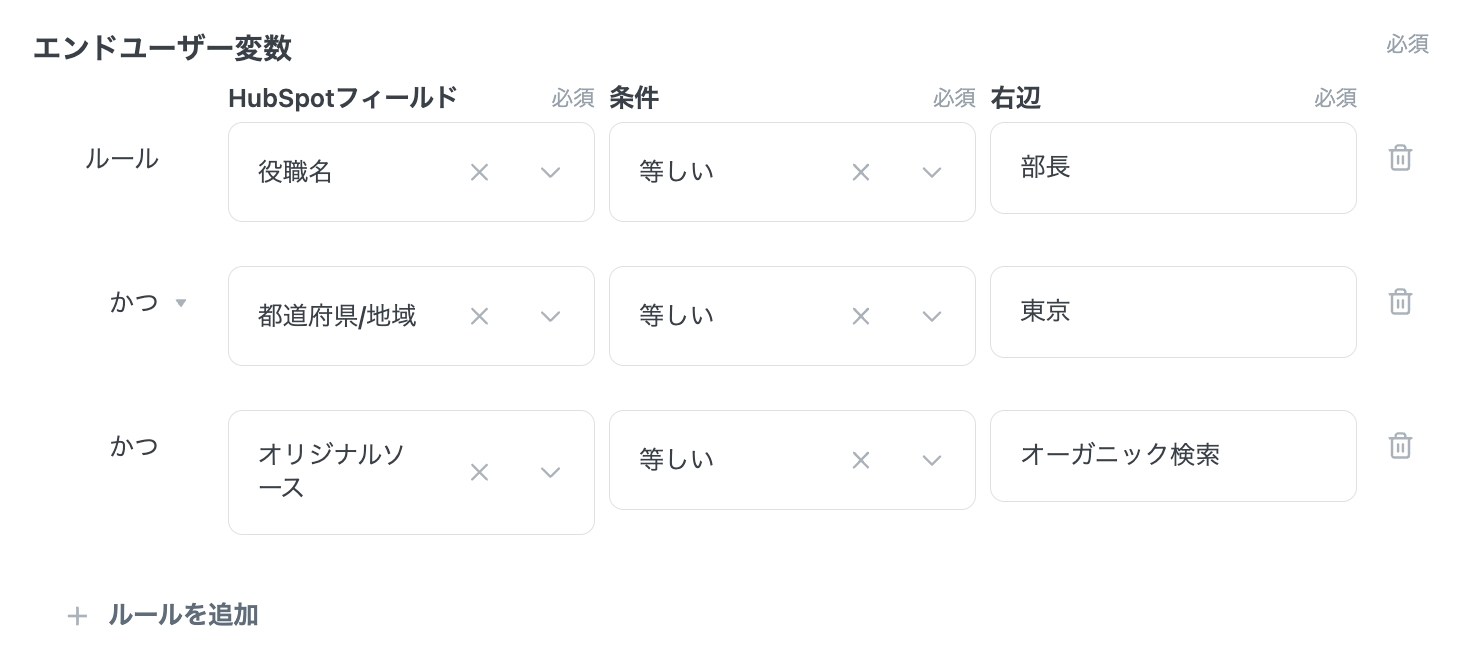Viewport: 1468px width, 664px height.
Task: Delete the オリジナルソース rule with trash icon
Action: click(x=1400, y=446)
